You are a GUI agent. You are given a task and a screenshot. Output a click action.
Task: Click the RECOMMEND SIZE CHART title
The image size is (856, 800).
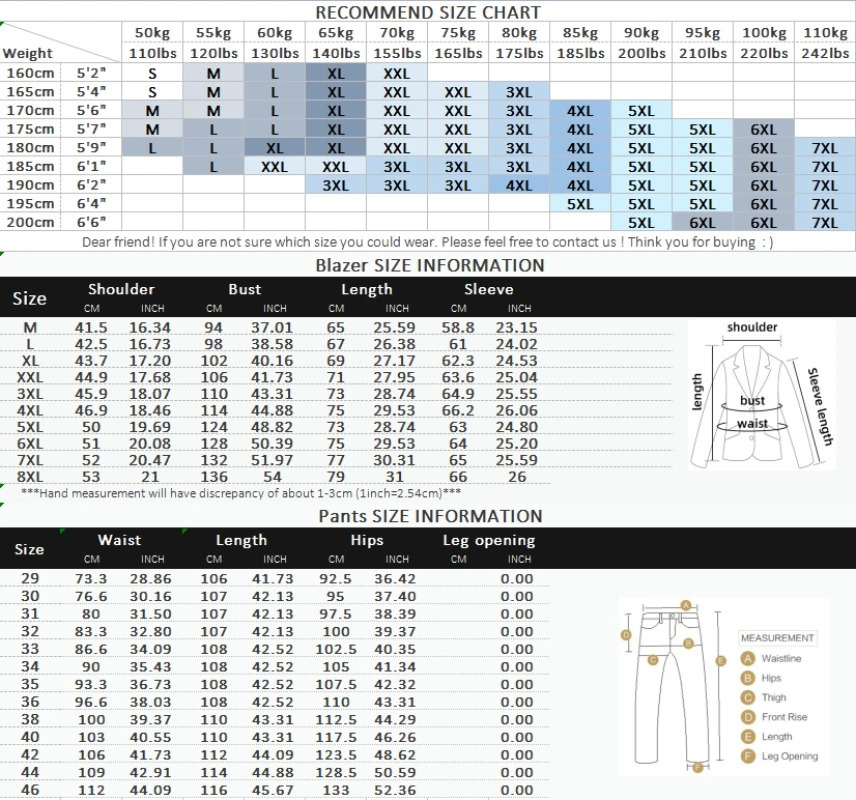pos(428,12)
